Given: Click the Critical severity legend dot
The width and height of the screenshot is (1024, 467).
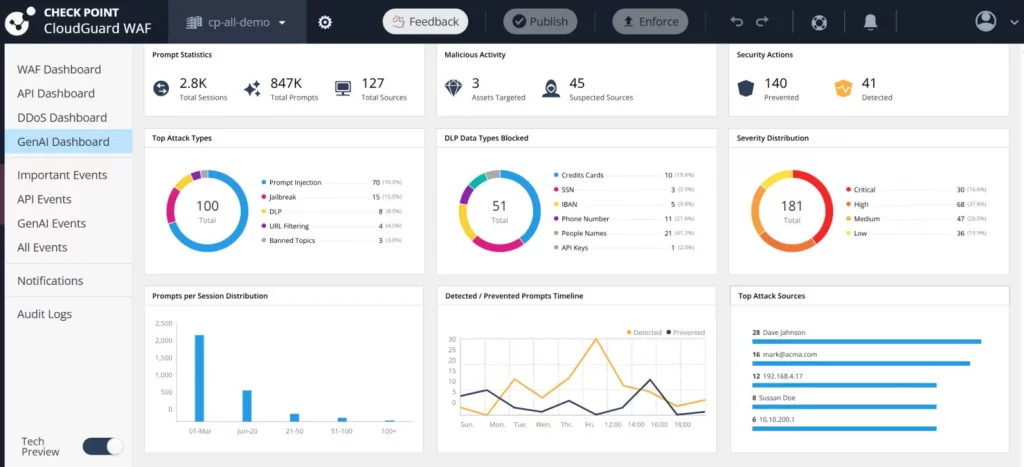Looking at the screenshot, I should 848,189.
